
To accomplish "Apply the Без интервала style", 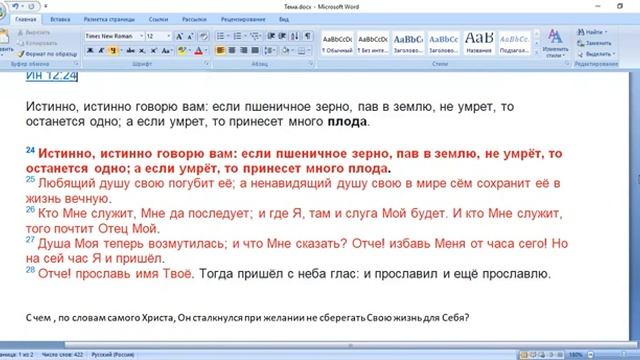I will coord(373,43).
